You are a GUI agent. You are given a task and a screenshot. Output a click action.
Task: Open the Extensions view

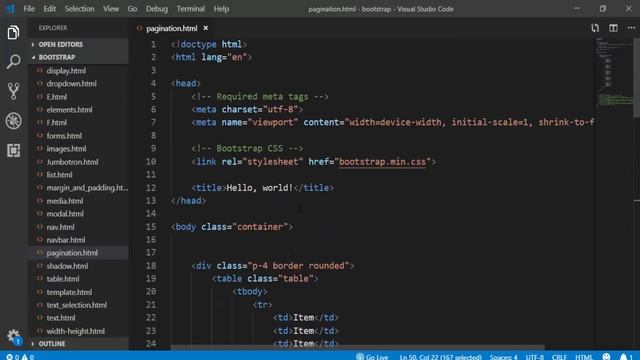pos(13,150)
